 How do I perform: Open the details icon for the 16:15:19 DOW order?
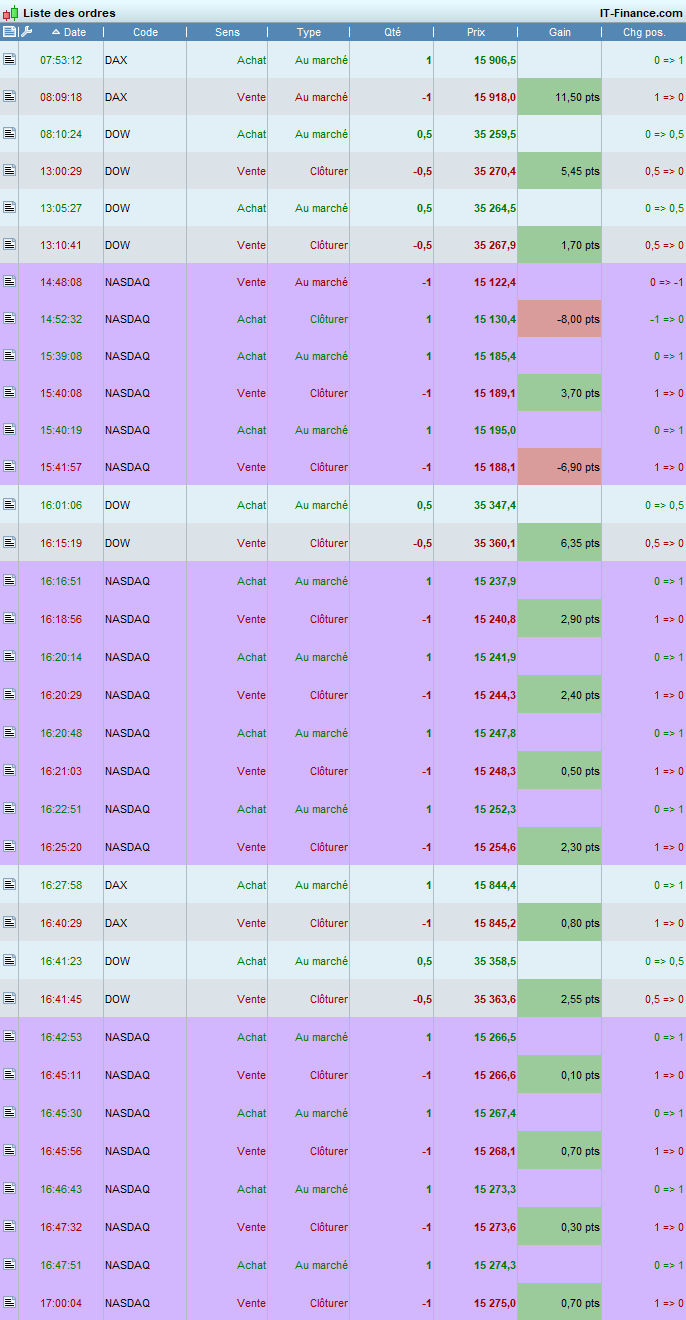(9, 543)
